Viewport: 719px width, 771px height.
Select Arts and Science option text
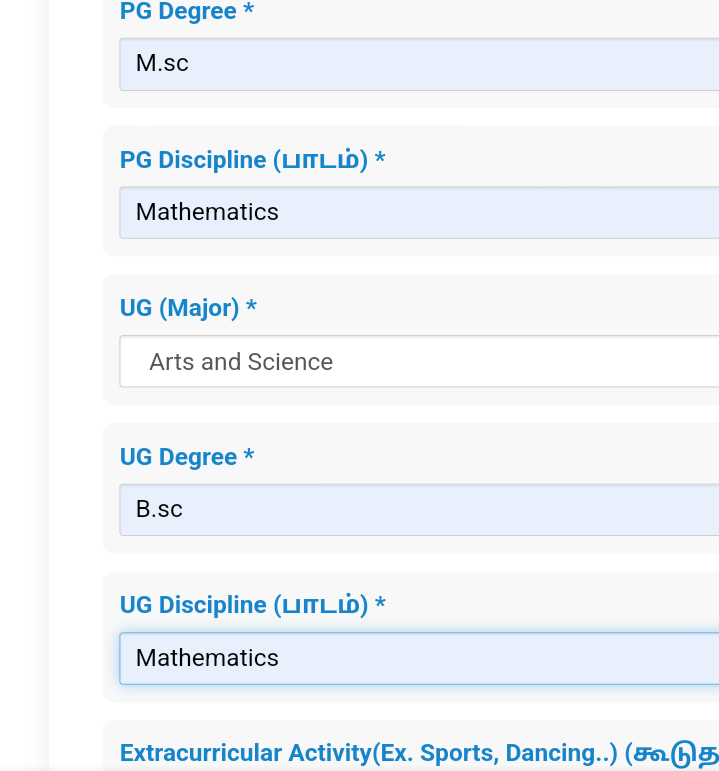[x=241, y=361]
